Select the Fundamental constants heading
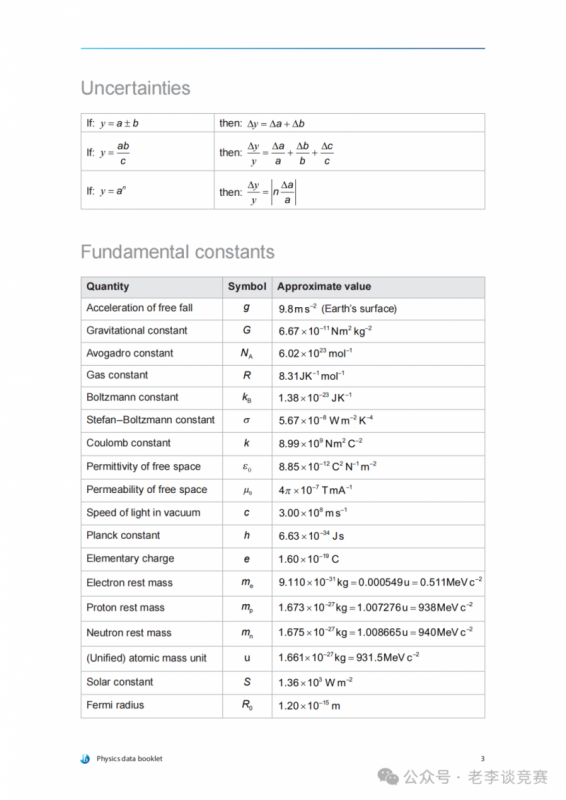This screenshot has width=566, height=800. click(x=178, y=252)
